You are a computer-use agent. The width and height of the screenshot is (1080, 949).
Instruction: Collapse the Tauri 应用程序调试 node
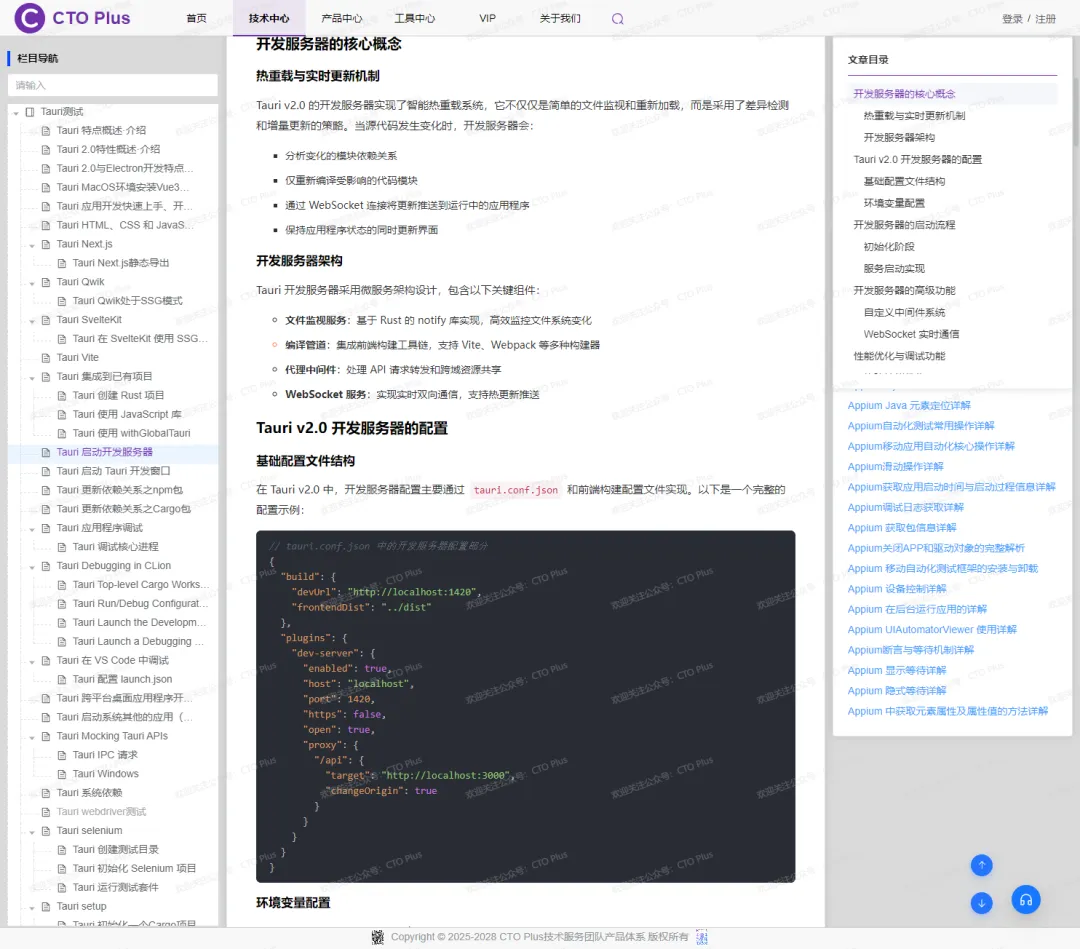(x=32, y=529)
